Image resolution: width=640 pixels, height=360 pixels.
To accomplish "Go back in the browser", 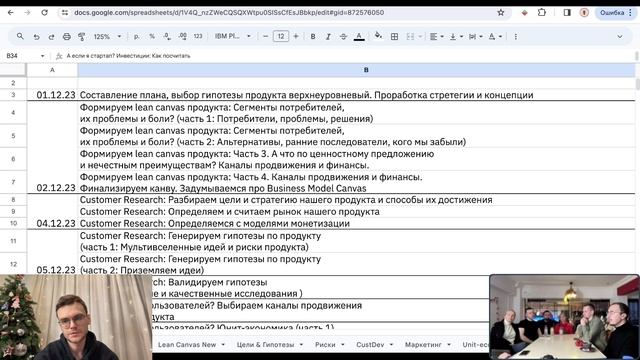I will pyautogui.click(x=11, y=13).
